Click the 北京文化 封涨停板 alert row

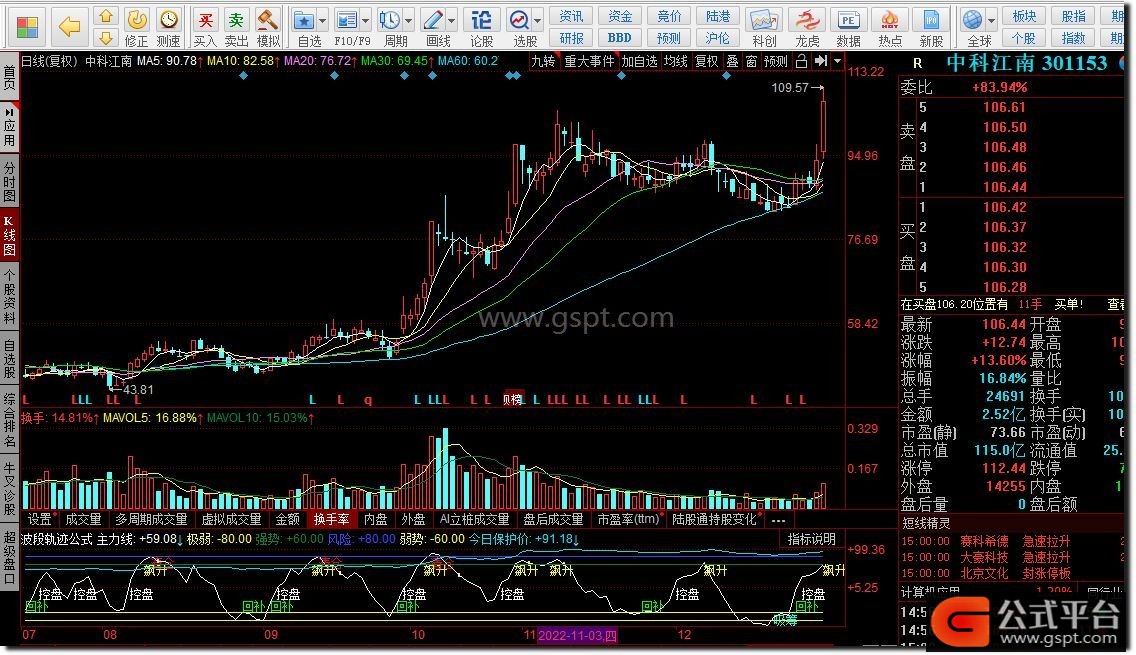1014,573
